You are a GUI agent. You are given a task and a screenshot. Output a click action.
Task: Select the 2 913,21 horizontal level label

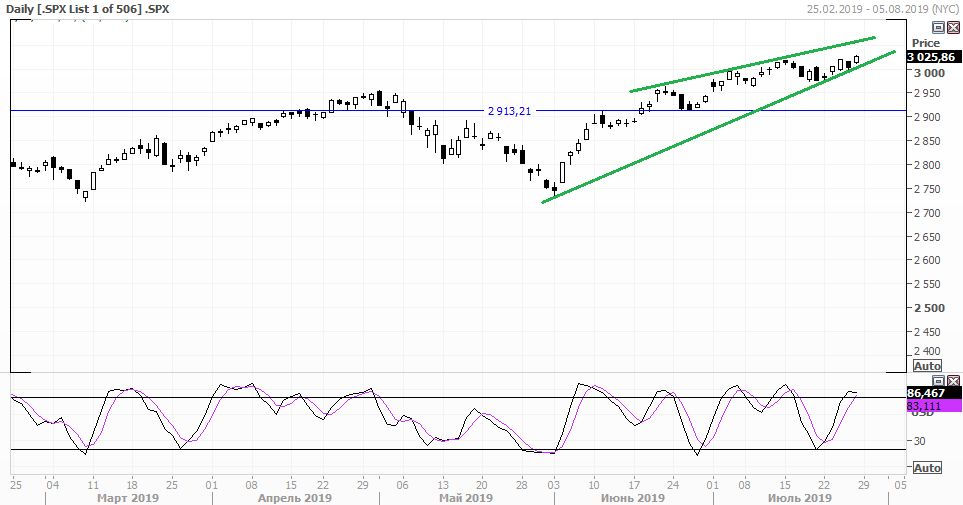[x=509, y=111]
